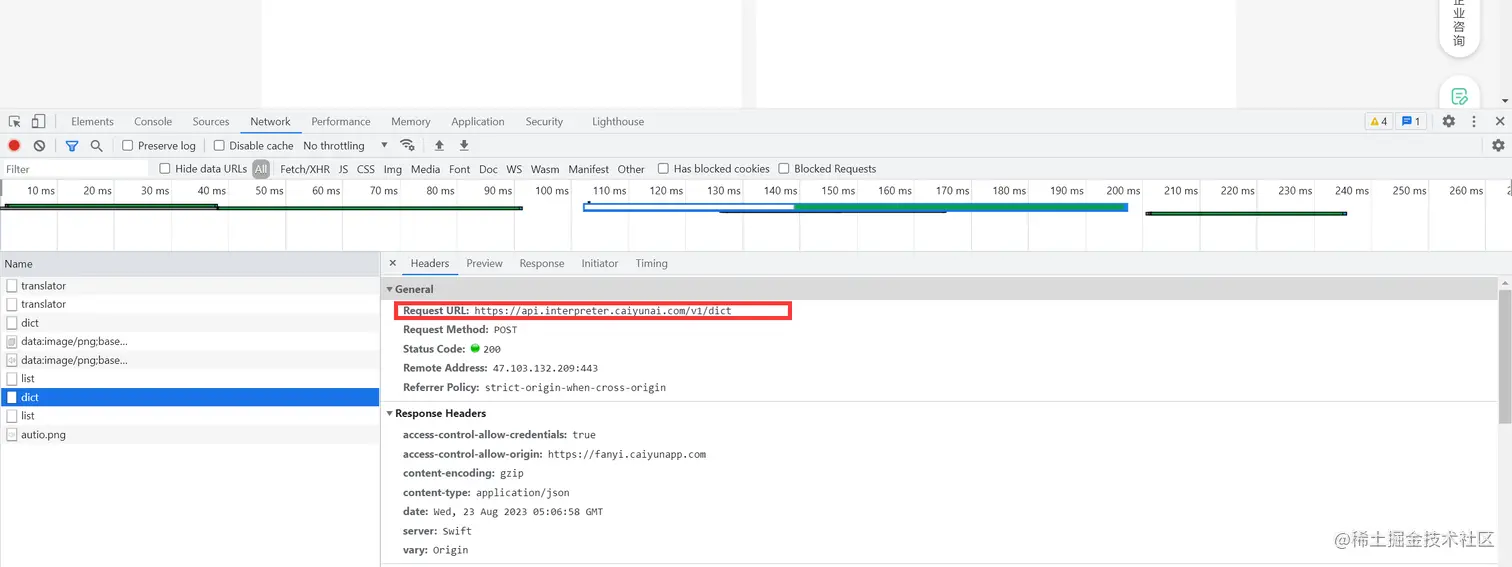Open the Security tab

pos(545,121)
